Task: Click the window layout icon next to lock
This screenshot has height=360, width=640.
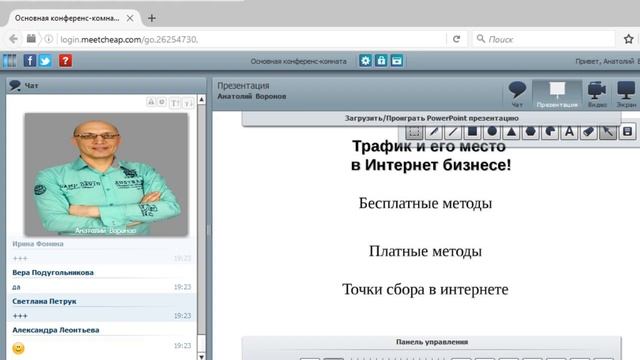Action: (397, 61)
